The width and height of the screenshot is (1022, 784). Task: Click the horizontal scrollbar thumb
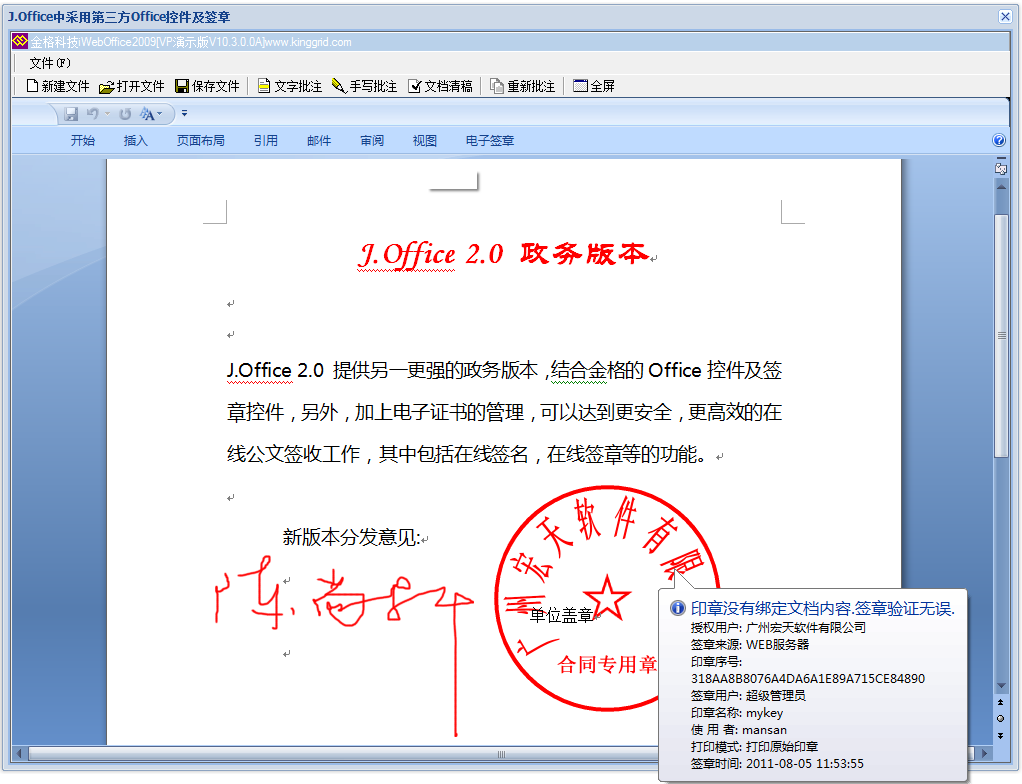pos(501,754)
